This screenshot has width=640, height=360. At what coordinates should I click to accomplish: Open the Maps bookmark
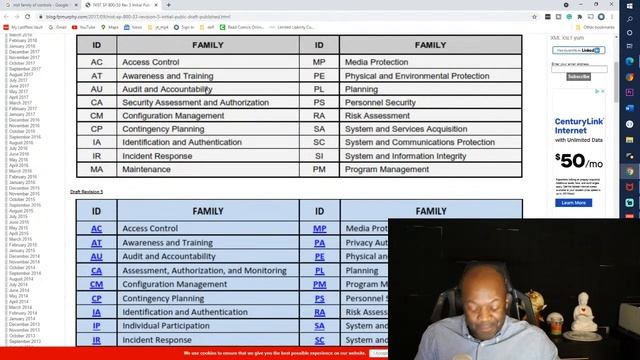(x=110, y=27)
